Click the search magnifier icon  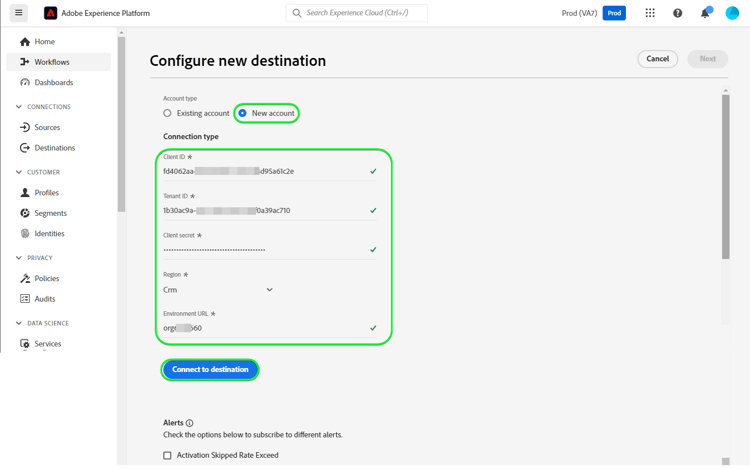point(297,13)
